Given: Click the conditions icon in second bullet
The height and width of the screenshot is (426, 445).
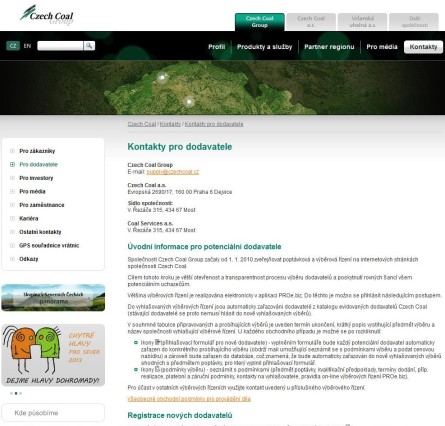Looking at the screenshot, I should [157, 369].
